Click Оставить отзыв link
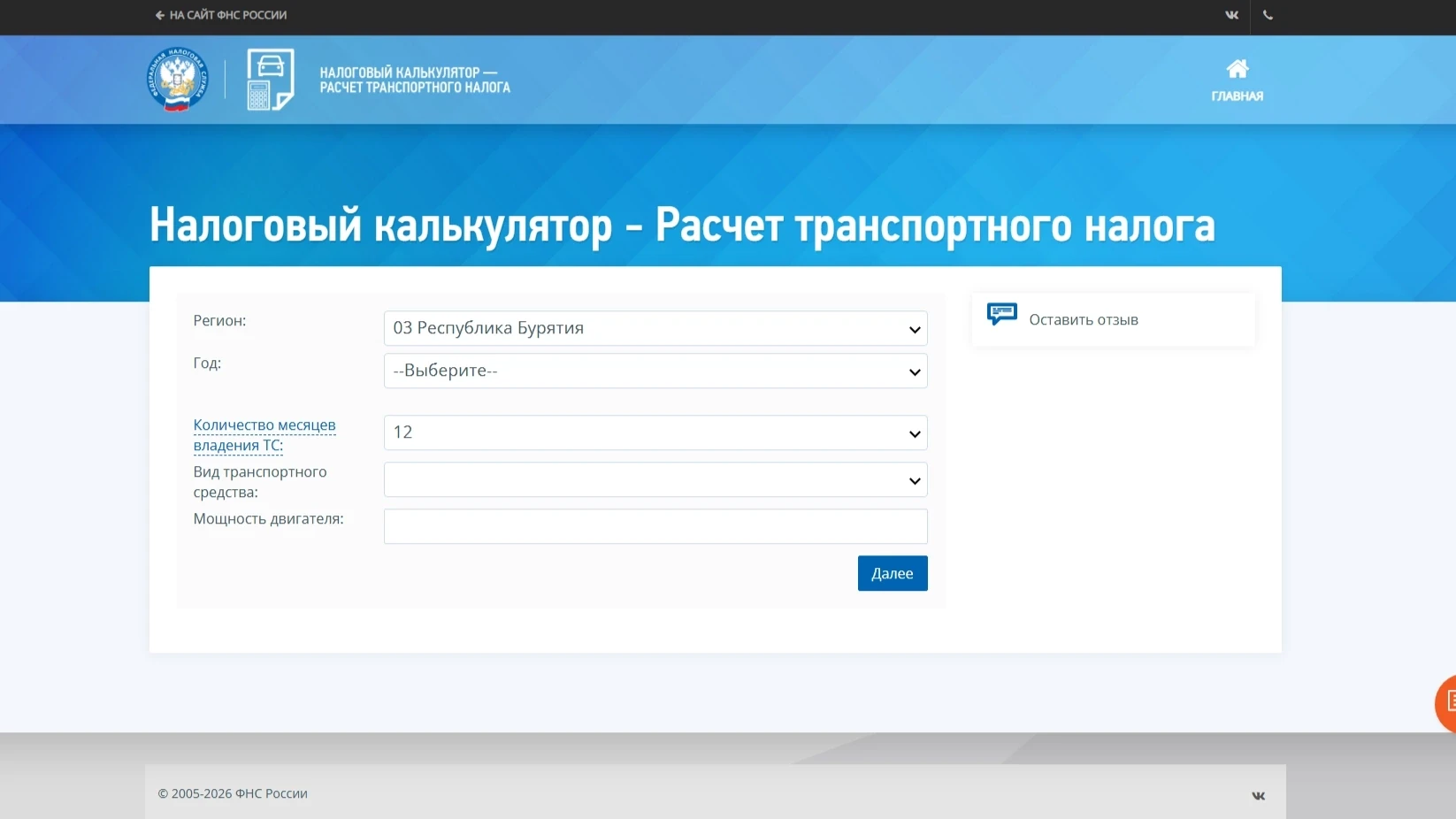Screen dimensions: 1456x819 tap(1083, 320)
